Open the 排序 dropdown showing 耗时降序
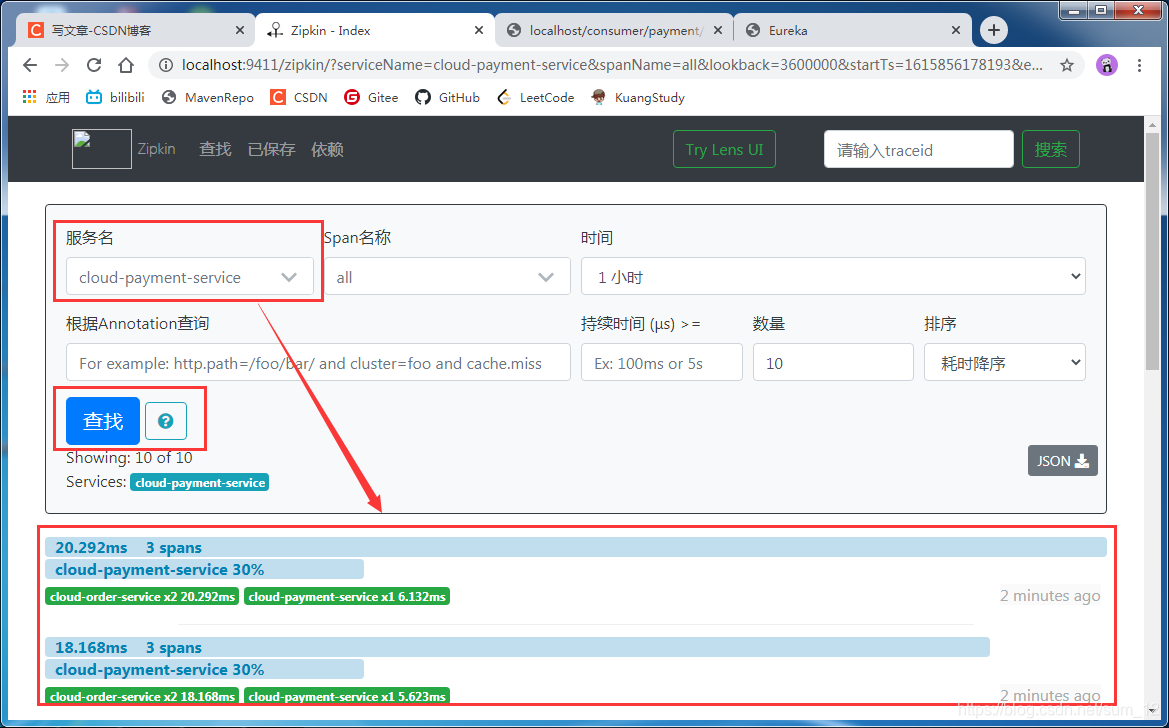Image resolution: width=1169 pixels, height=728 pixels. (x=1004, y=363)
